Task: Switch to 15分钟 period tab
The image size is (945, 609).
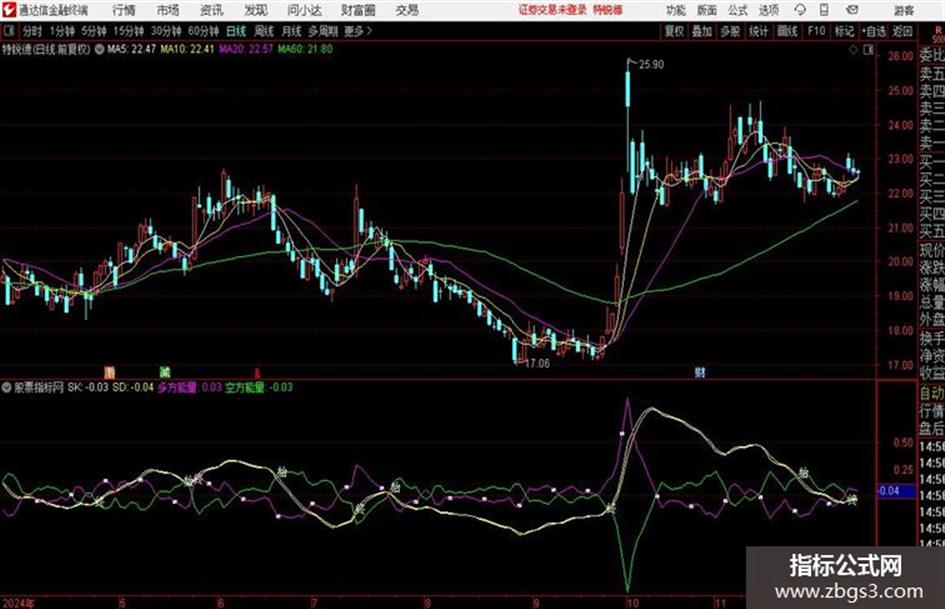Action: pos(128,31)
